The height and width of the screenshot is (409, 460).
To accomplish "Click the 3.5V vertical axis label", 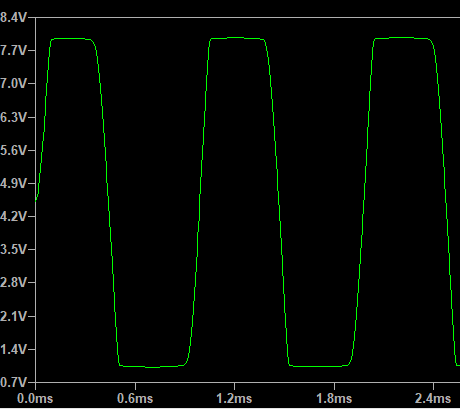I will pyautogui.click(x=13, y=249).
